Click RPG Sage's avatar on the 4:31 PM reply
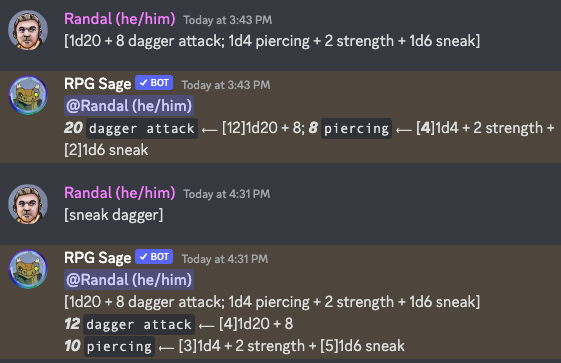This screenshot has width=561, height=363. pos(28,269)
